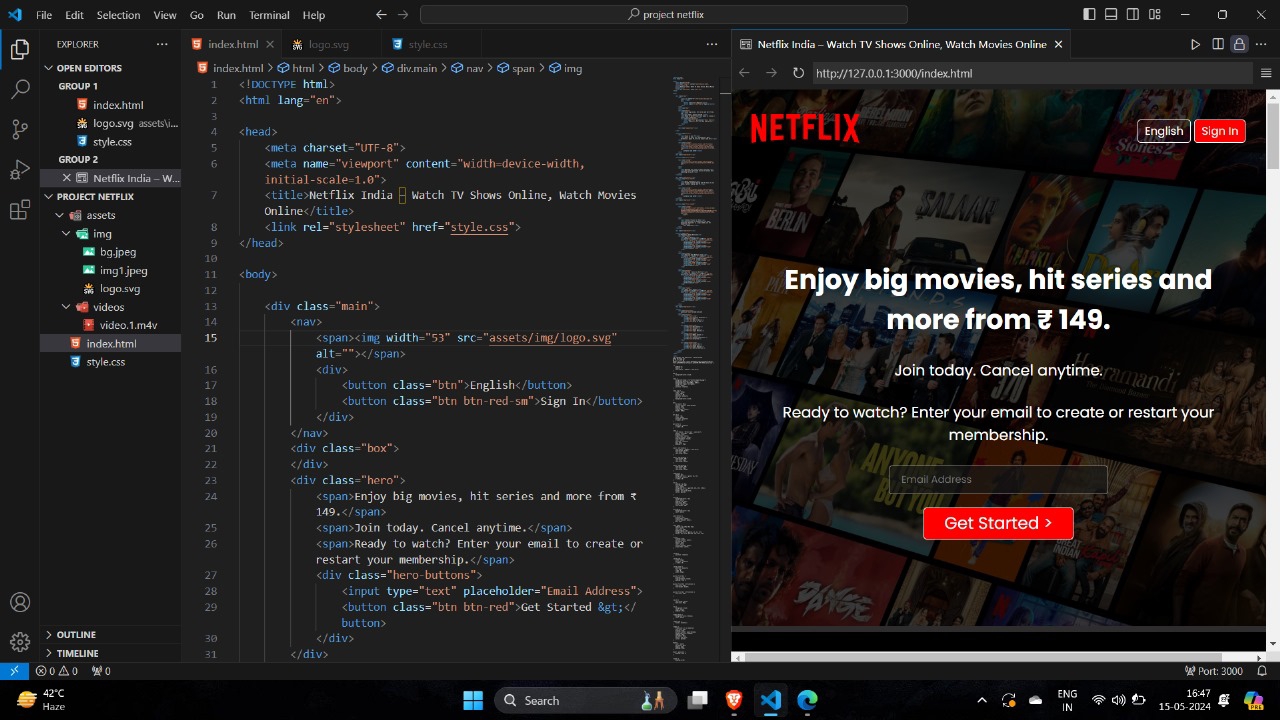This screenshot has width=1280, height=720.
Task: Open the Manage settings gear
Action: coord(20,642)
